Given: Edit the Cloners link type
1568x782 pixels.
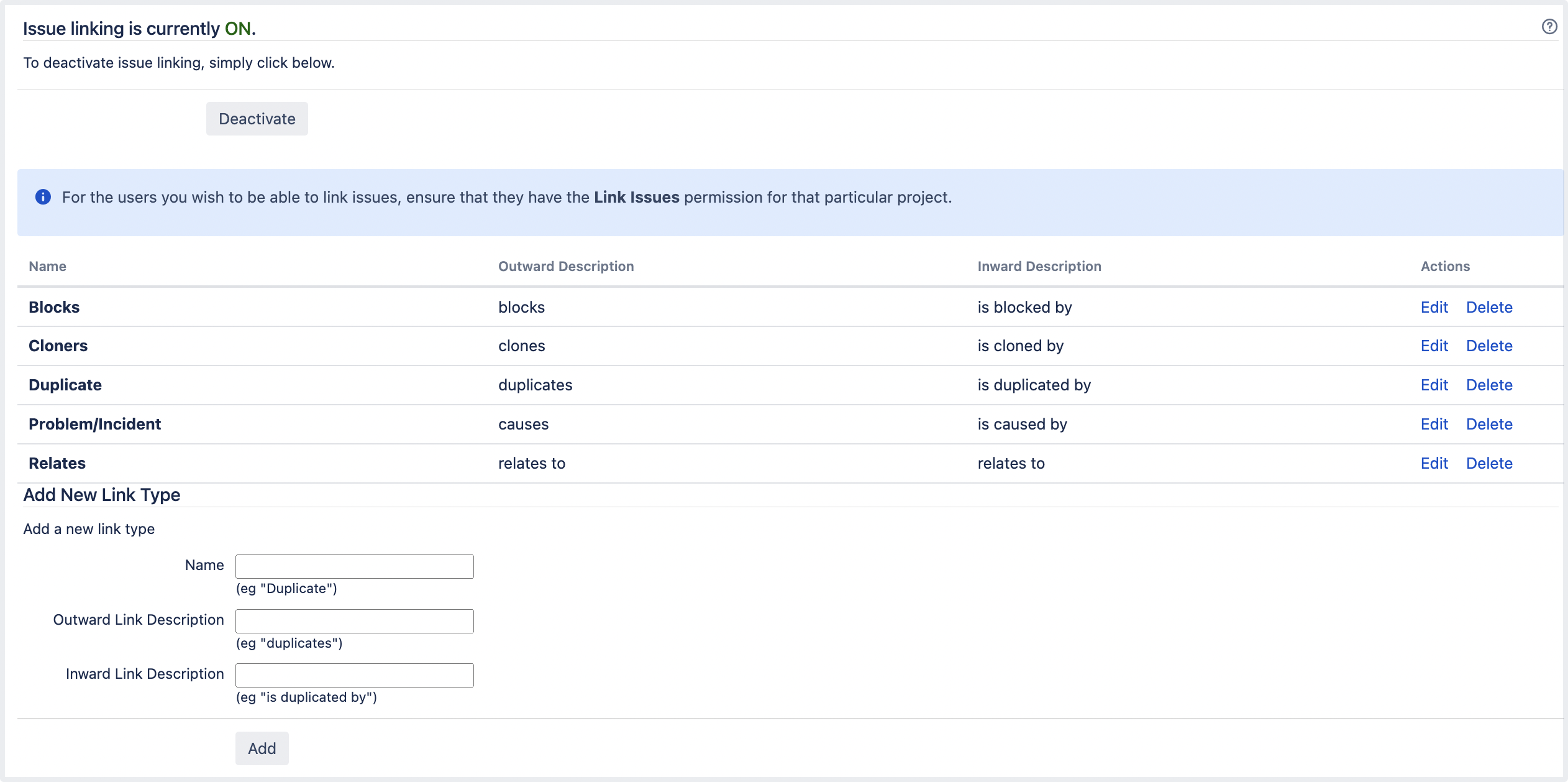Looking at the screenshot, I should (1434, 346).
